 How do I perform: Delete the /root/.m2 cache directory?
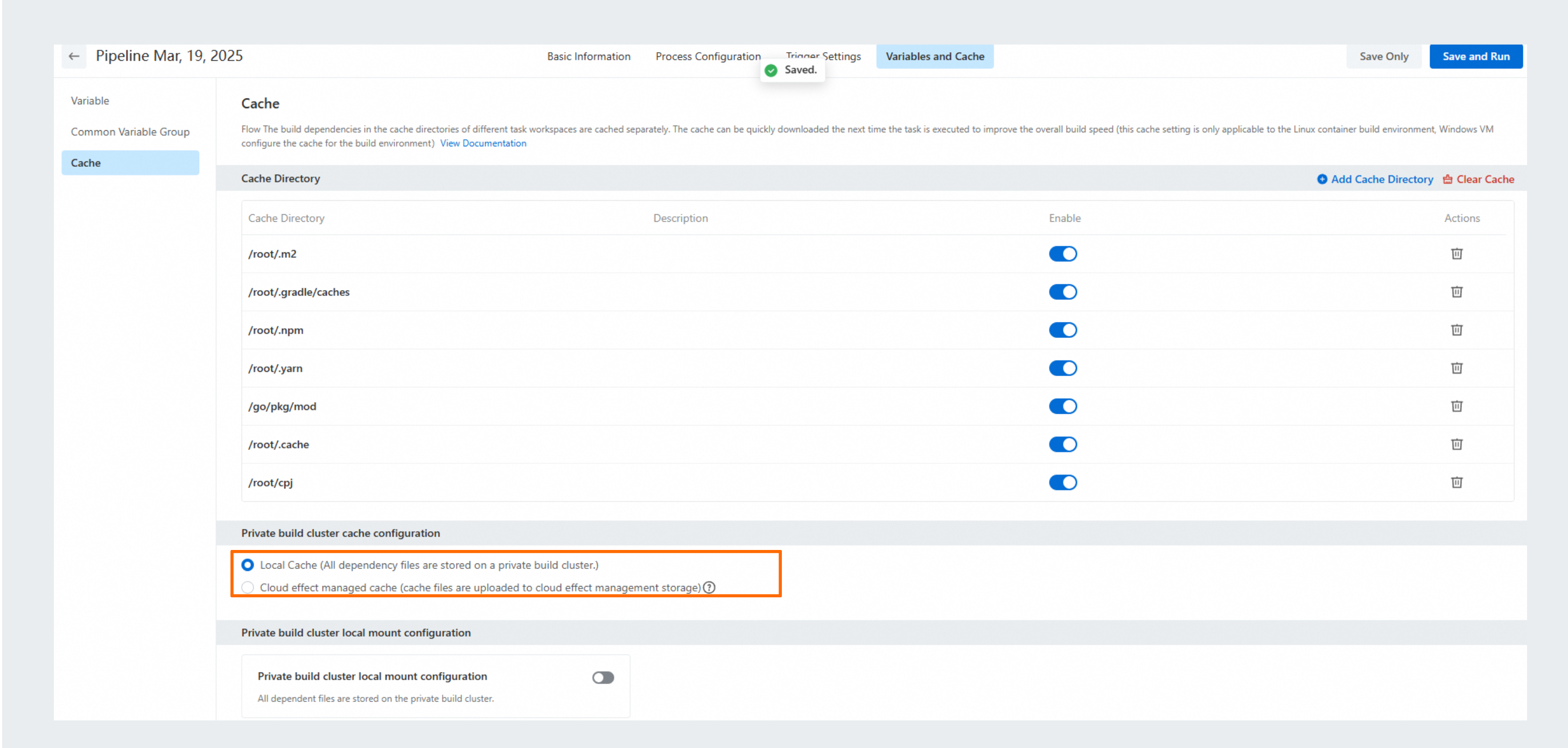point(1456,253)
